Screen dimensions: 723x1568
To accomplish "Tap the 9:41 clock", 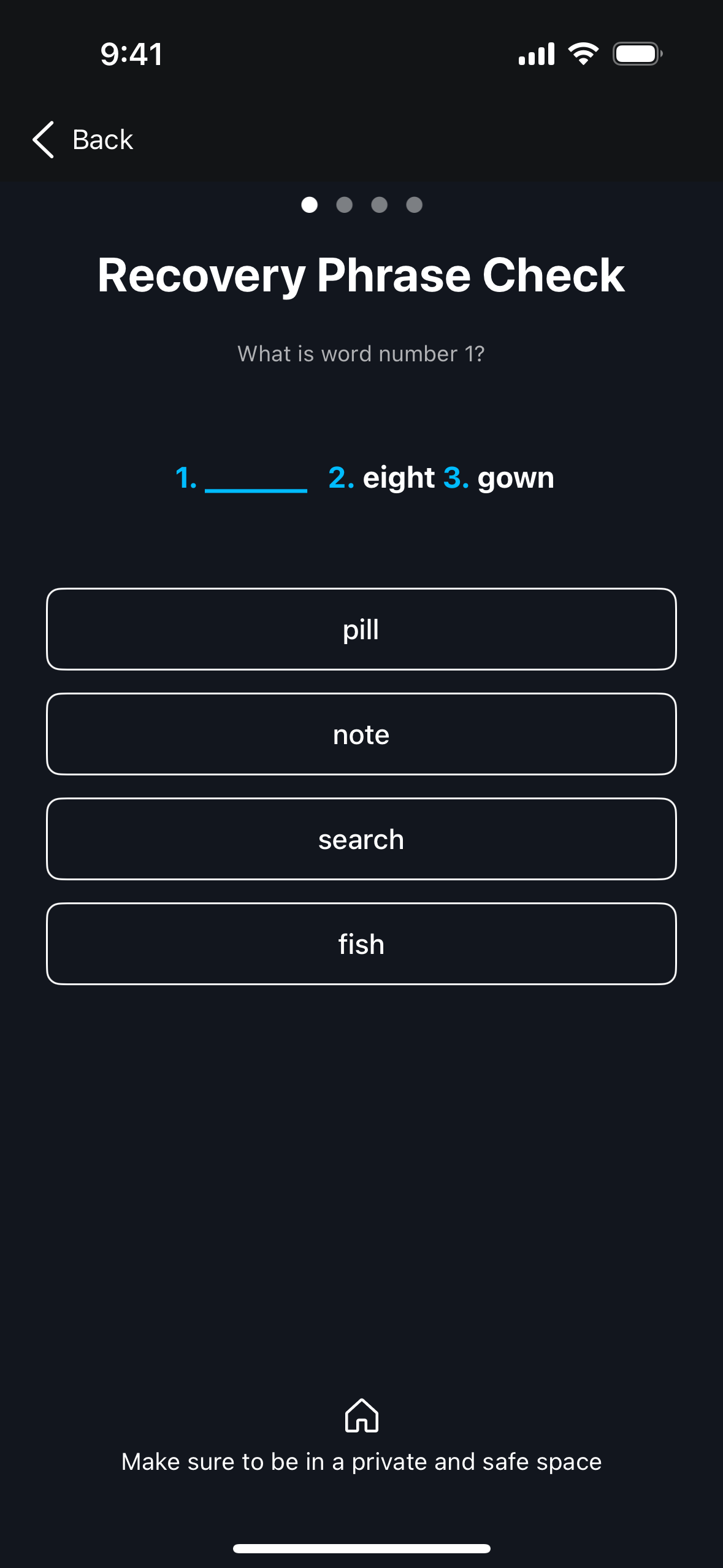I will 132,54.
